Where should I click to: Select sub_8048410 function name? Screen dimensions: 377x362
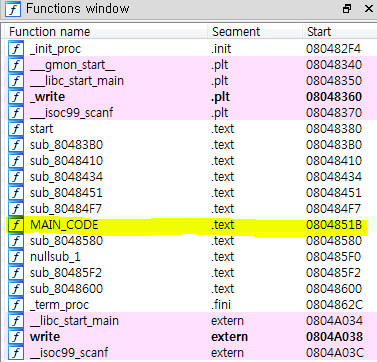click(66, 161)
